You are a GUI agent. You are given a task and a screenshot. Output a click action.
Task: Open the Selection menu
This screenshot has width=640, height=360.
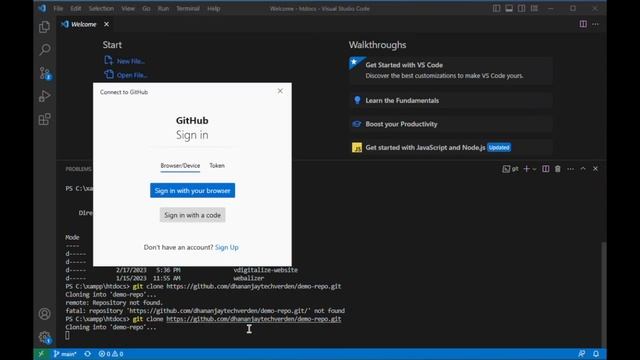(x=101, y=8)
